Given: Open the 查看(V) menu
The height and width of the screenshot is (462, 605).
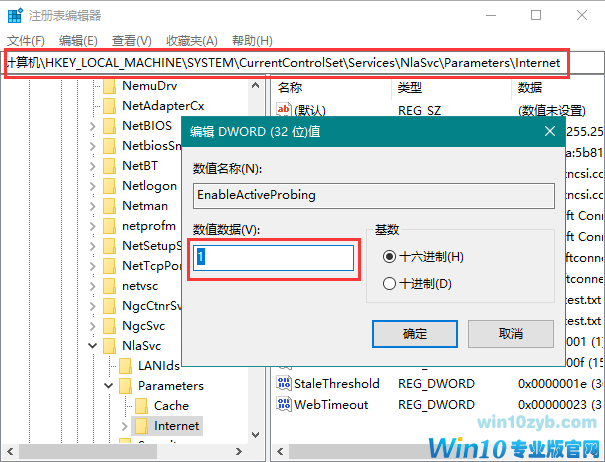Looking at the screenshot, I should coord(132,41).
